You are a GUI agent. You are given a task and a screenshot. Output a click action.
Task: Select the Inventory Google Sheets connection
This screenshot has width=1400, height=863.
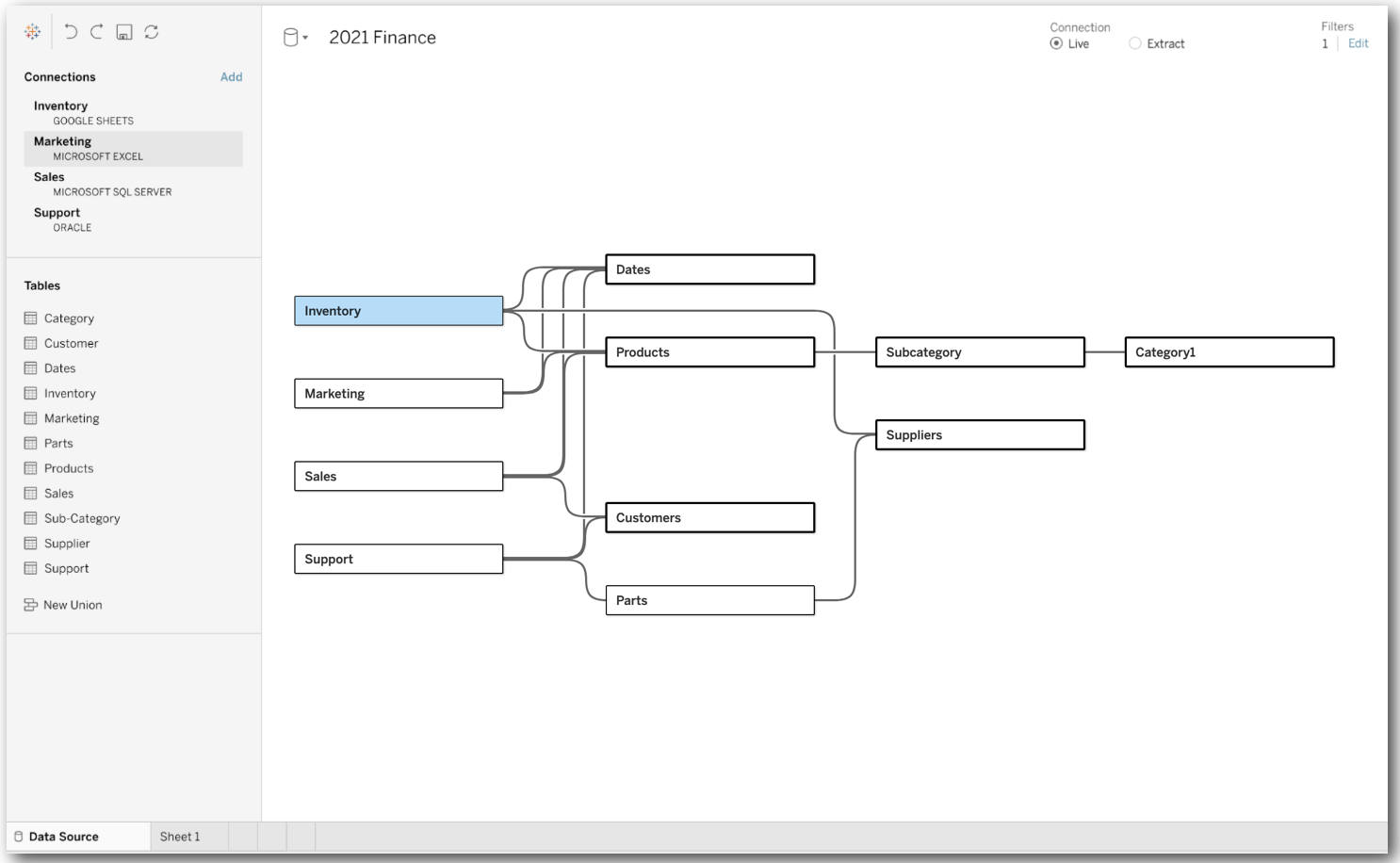click(133, 113)
